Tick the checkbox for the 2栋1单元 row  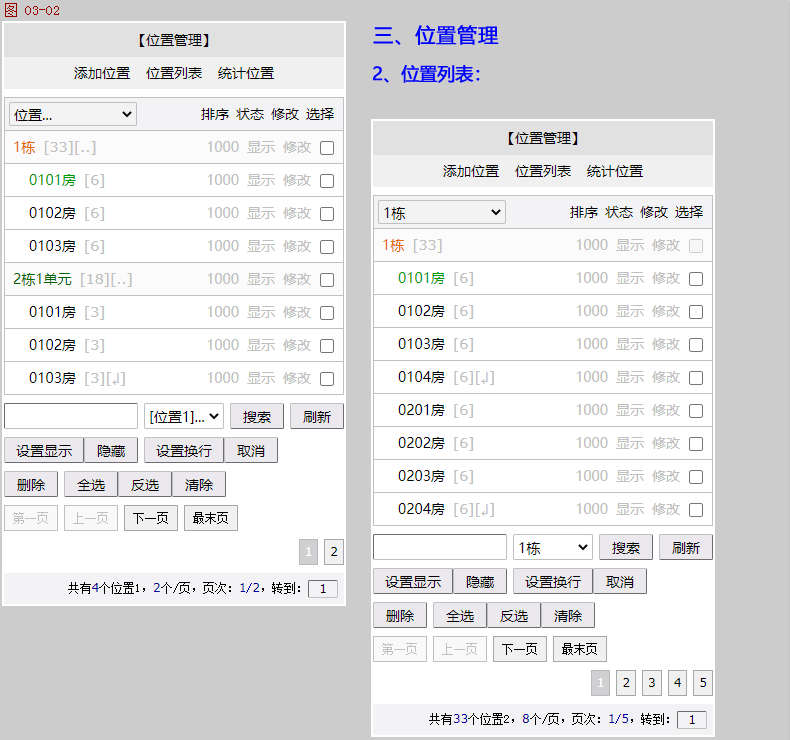pos(327,280)
